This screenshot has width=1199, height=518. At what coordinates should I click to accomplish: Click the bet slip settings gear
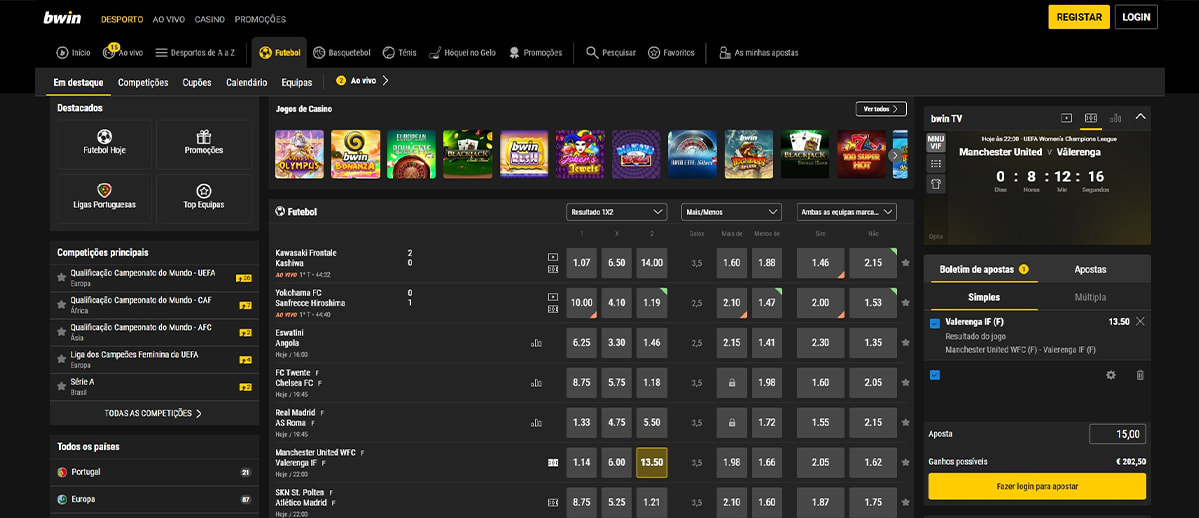pos(1110,375)
